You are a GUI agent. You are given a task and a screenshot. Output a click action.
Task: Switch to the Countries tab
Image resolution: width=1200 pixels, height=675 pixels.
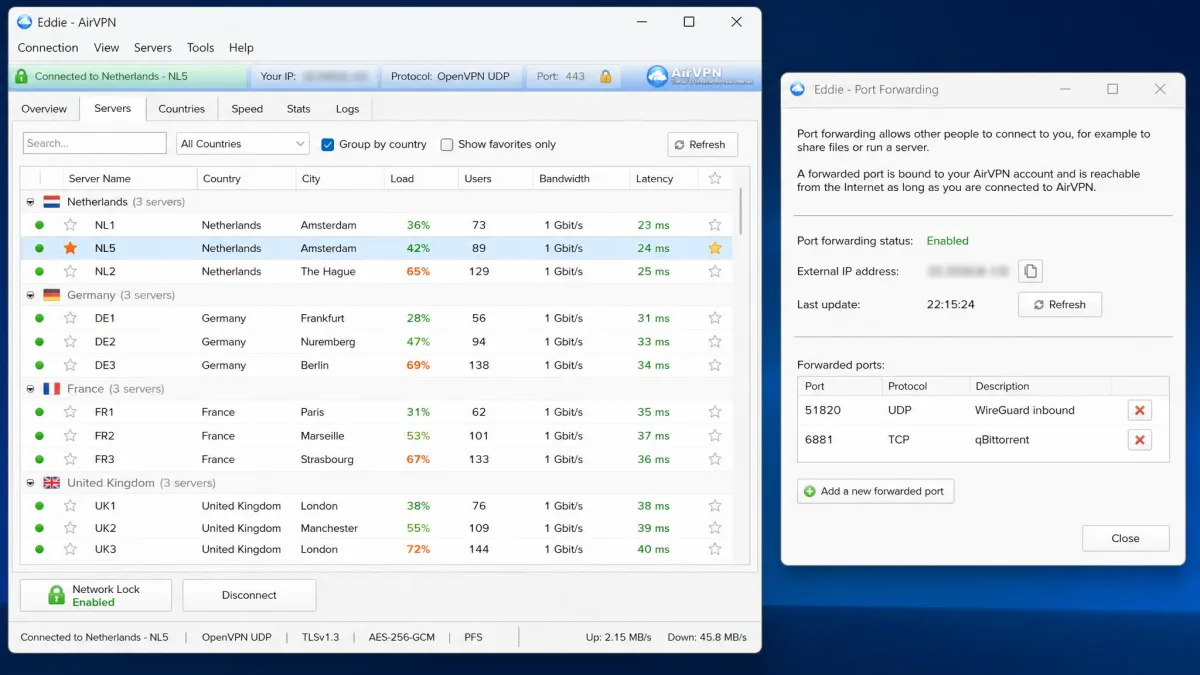tap(182, 109)
